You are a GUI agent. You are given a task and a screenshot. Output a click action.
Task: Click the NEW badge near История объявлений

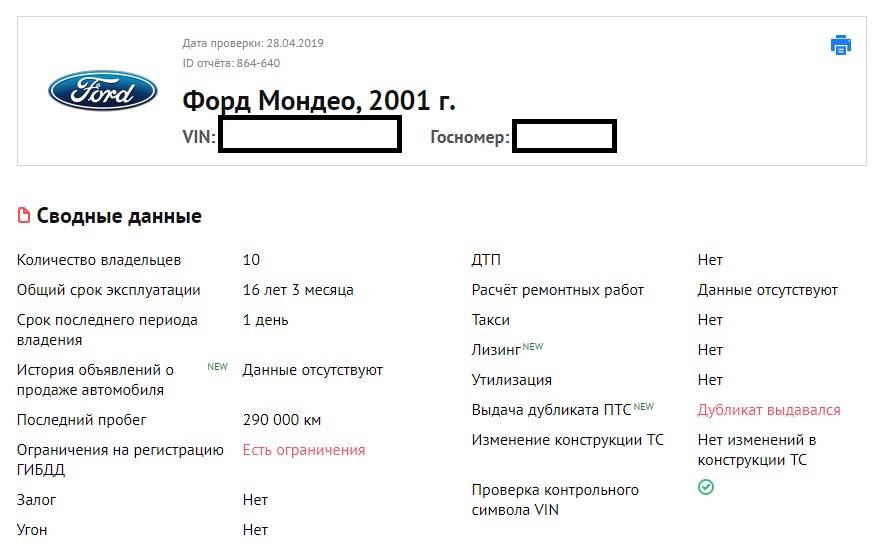(x=217, y=367)
